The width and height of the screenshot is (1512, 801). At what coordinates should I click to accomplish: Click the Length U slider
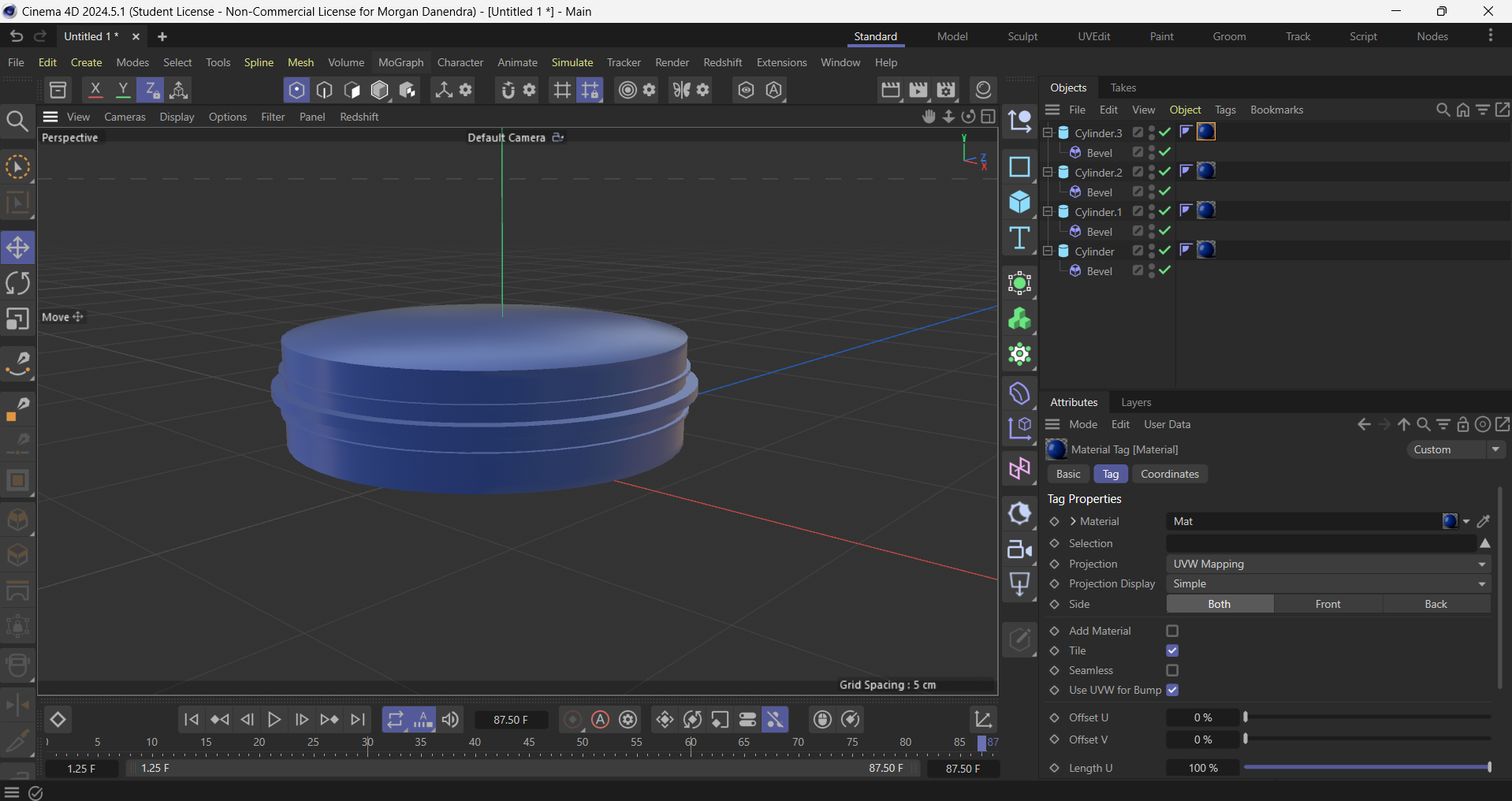tap(1366, 767)
